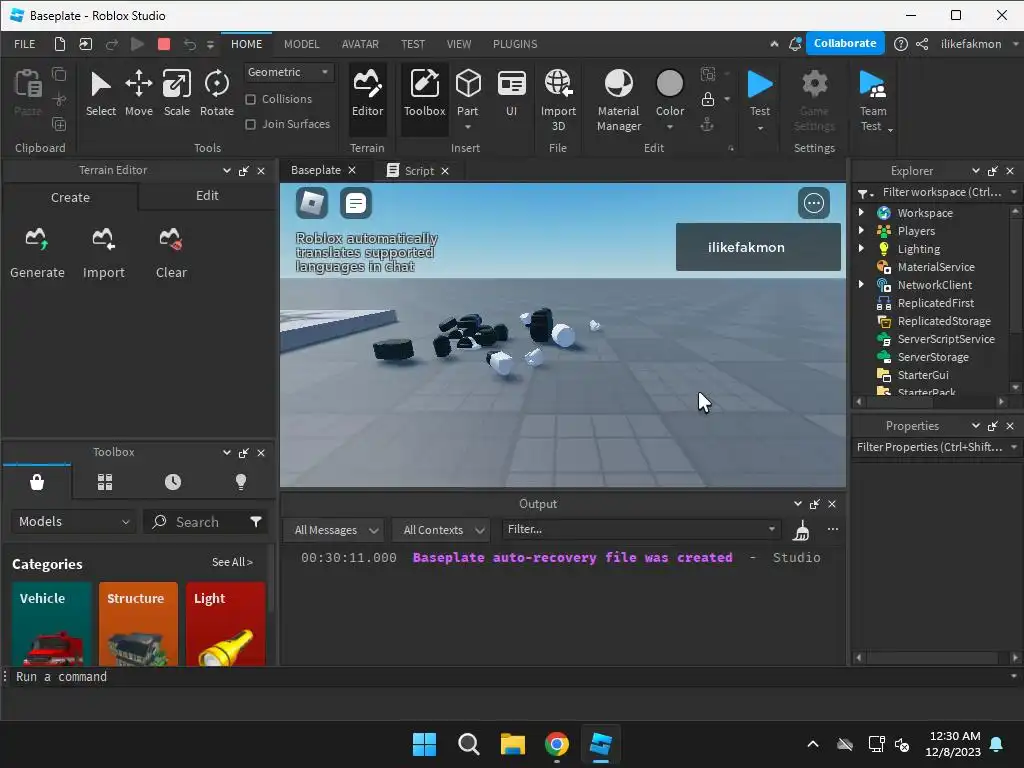Open the PLUGINS ribbon tab

tap(515, 44)
